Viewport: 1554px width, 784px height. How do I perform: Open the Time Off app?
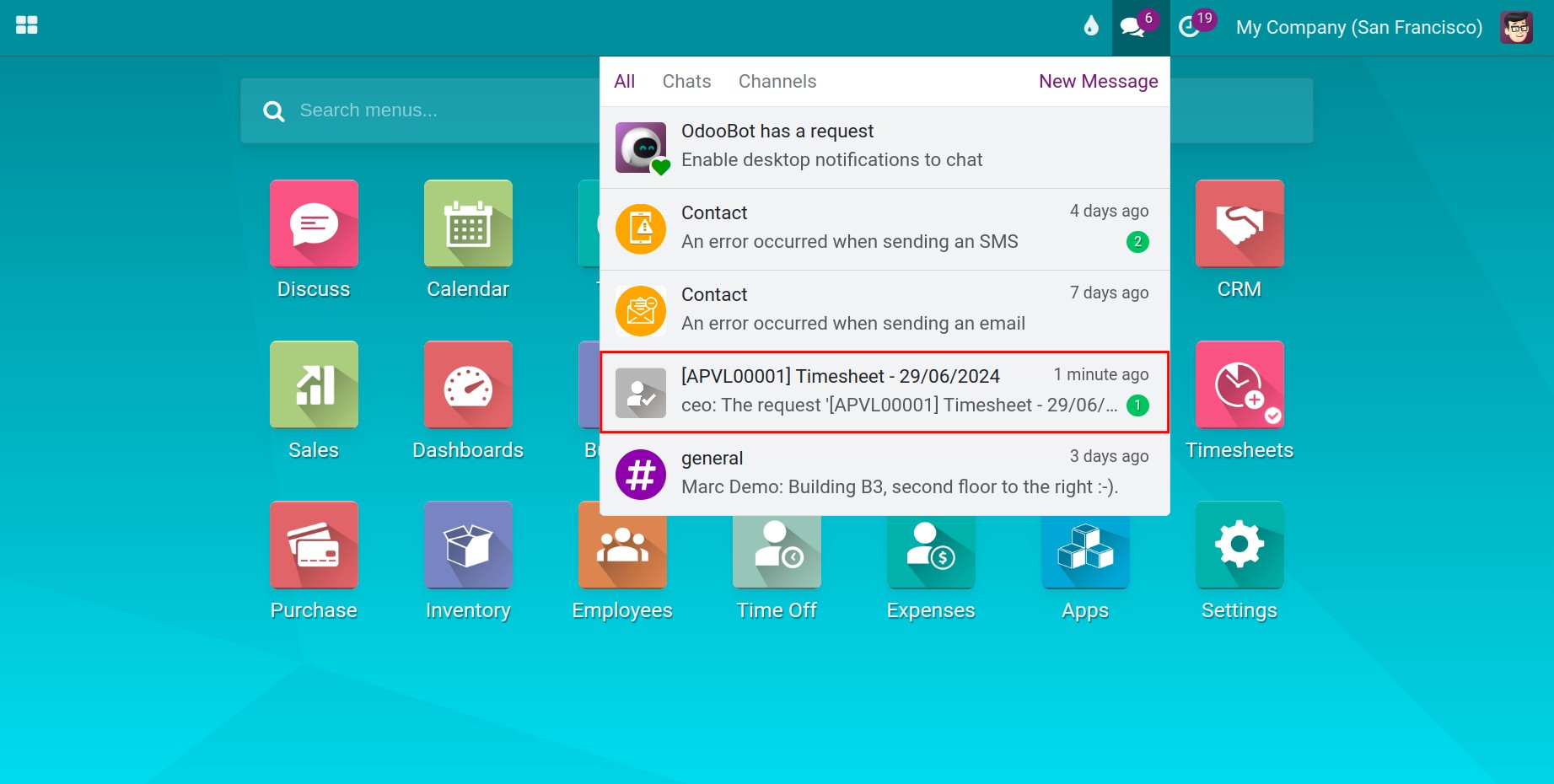coord(777,552)
